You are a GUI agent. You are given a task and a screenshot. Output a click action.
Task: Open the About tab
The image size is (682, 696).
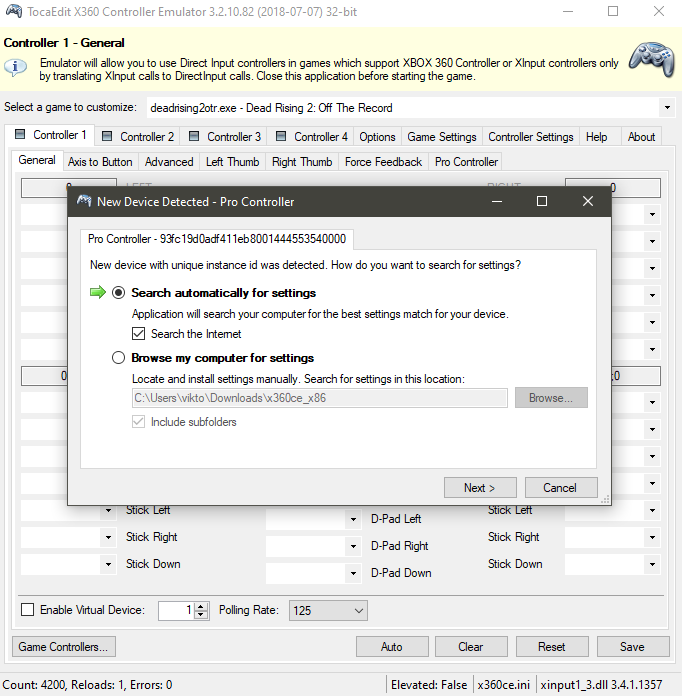click(x=641, y=136)
